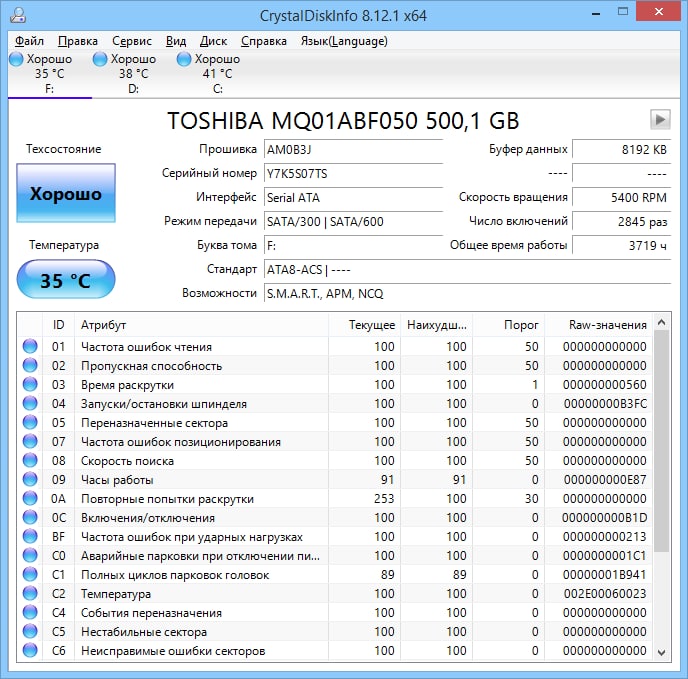Click the Наихудш... column header
688x679 pixels.
437,325
